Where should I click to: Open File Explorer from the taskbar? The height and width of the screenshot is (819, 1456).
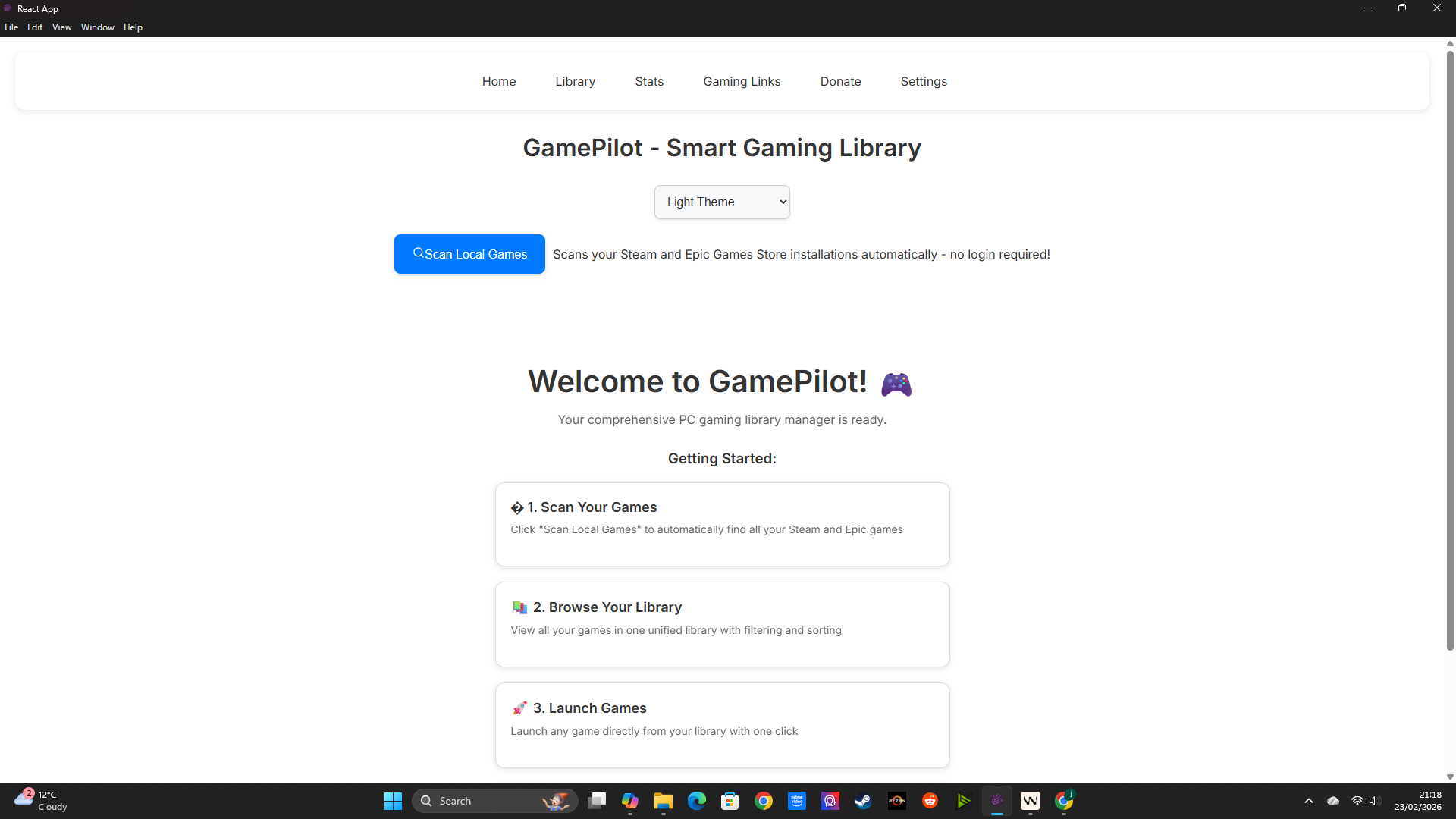point(664,801)
